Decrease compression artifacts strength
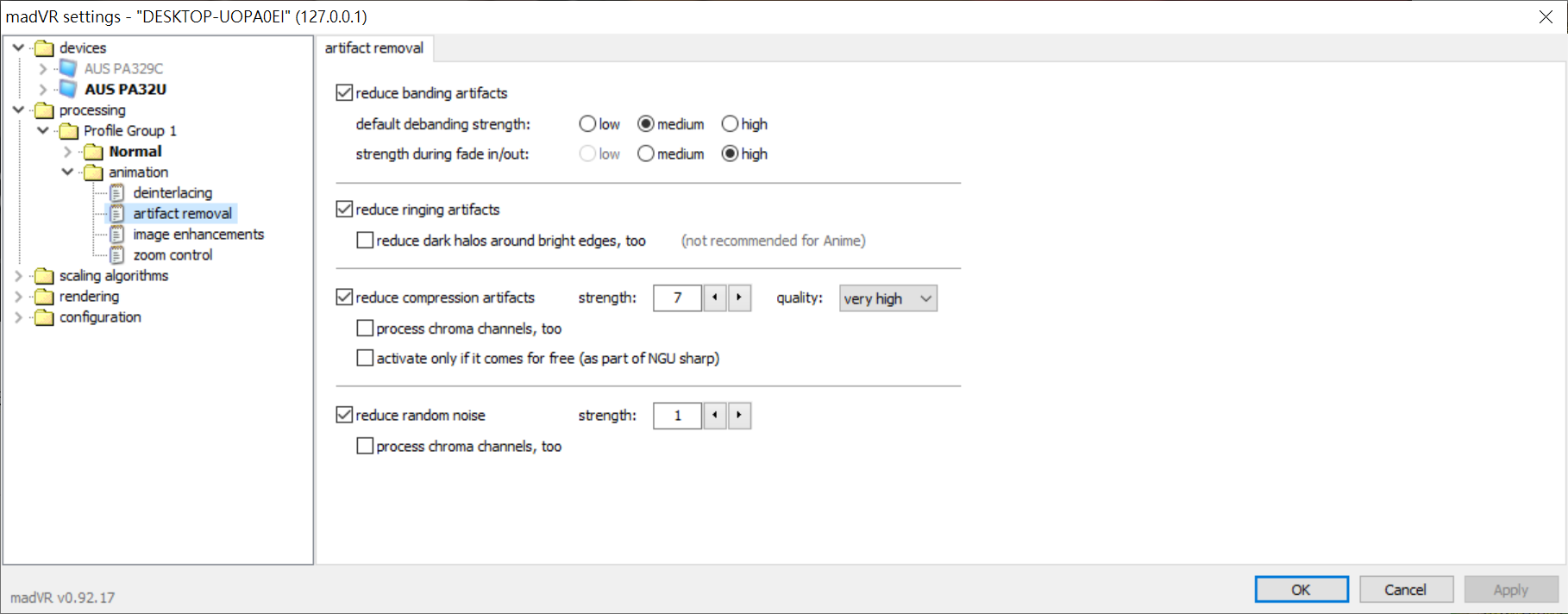 click(x=715, y=298)
